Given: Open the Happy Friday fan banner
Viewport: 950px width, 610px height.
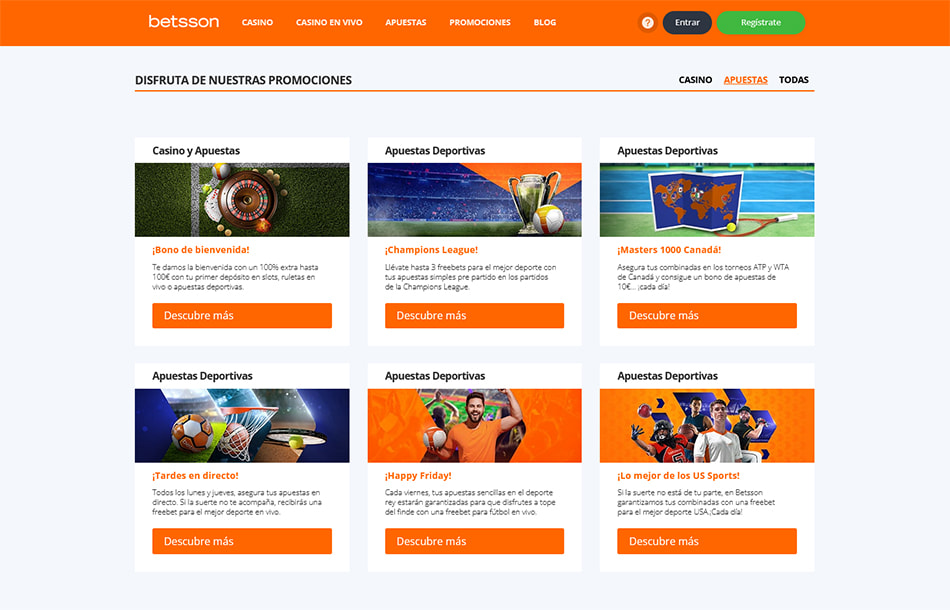Looking at the screenshot, I should click(x=474, y=425).
